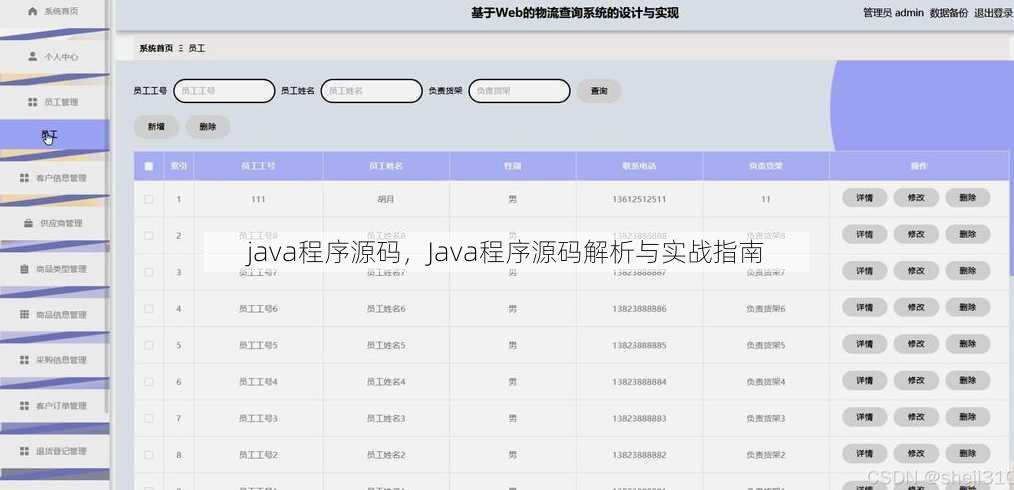This screenshot has height=490, width=1014.
Task: Focus the 员工工号 search field
Action: tap(224, 91)
